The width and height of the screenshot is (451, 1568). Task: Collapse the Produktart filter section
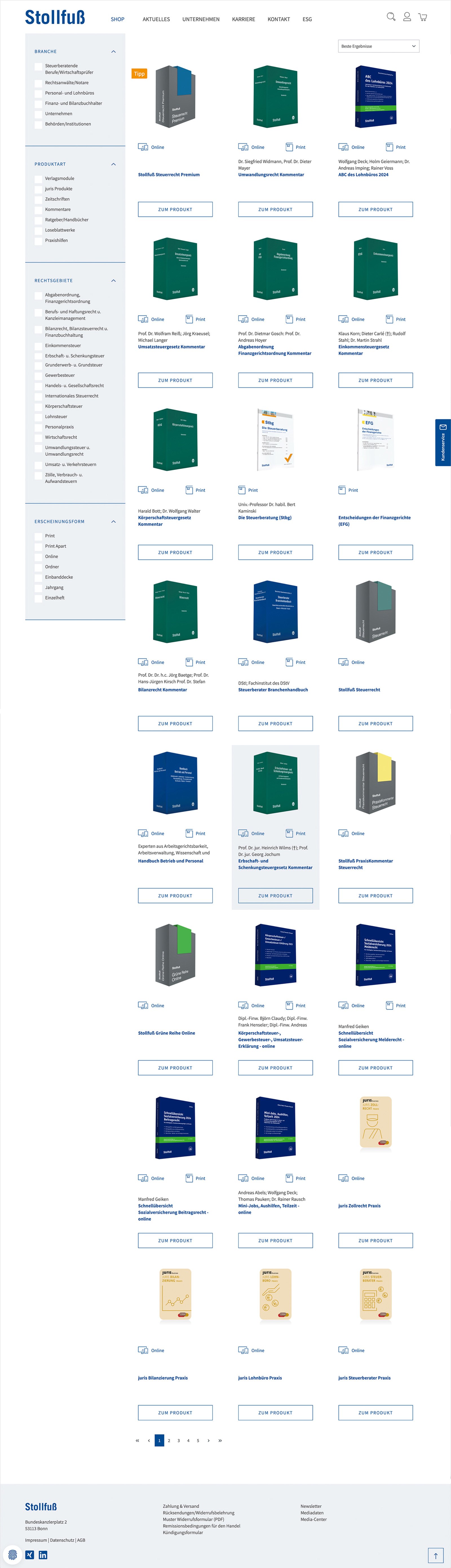pos(113,164)
